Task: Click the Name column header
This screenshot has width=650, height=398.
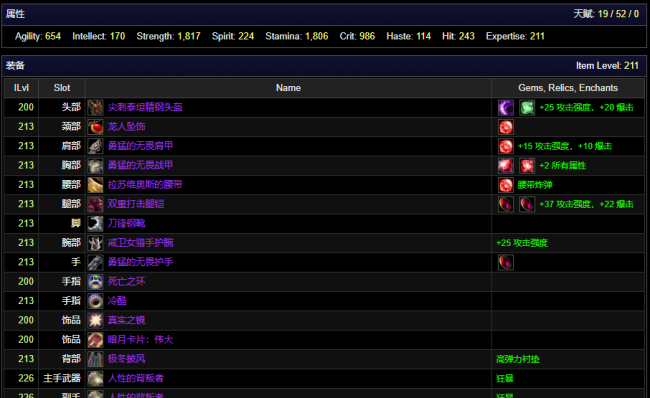Action: tap(288, 88)
